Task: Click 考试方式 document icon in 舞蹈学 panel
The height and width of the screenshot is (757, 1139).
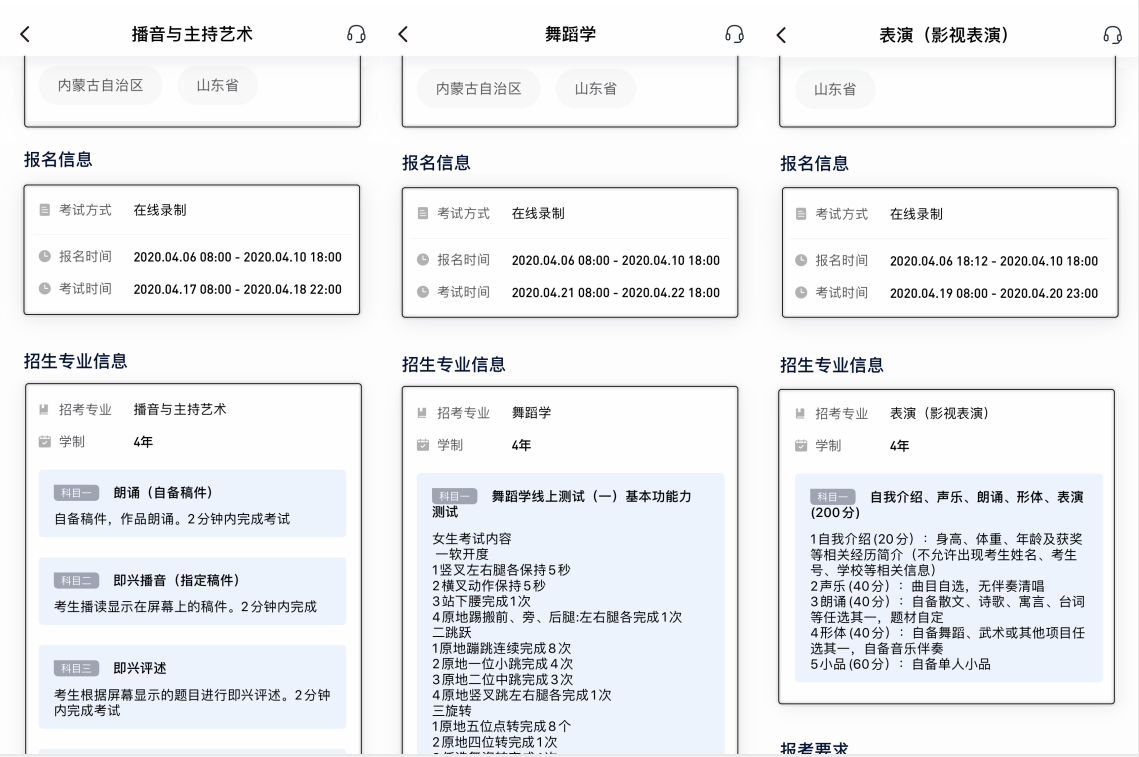Action: pyautogui.click(x=423, y=214)
